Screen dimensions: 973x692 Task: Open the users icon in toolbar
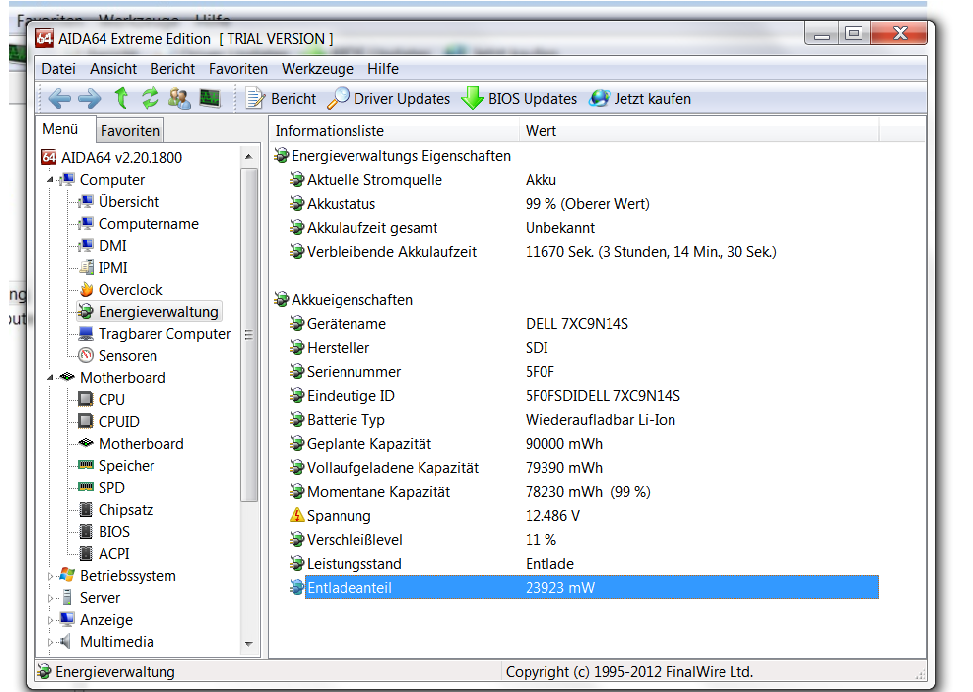(179, 98)
